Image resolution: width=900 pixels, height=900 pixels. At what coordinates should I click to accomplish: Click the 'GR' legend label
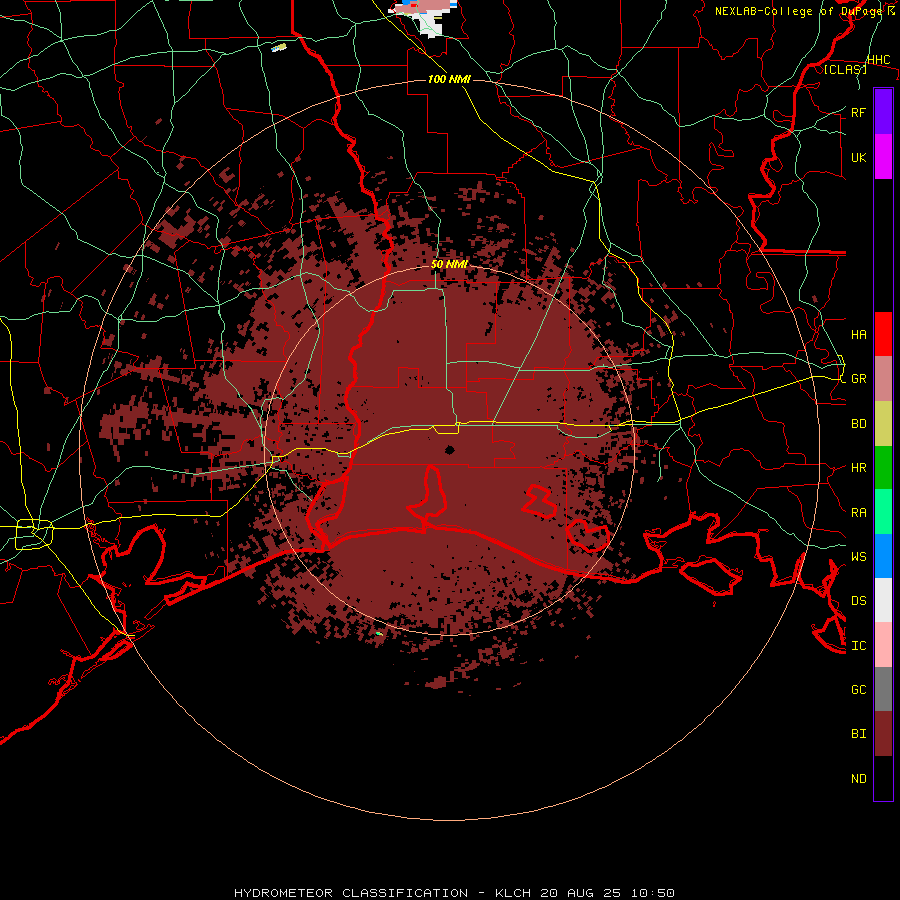(x=859, y=379)
